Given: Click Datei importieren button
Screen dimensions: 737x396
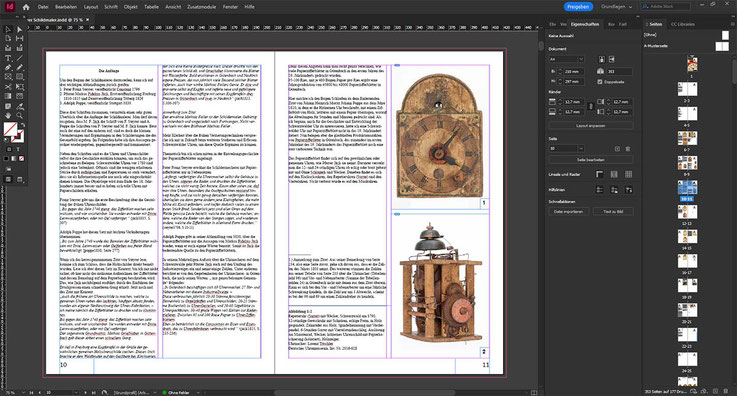Looking at the screenshot, I should 568,211.
